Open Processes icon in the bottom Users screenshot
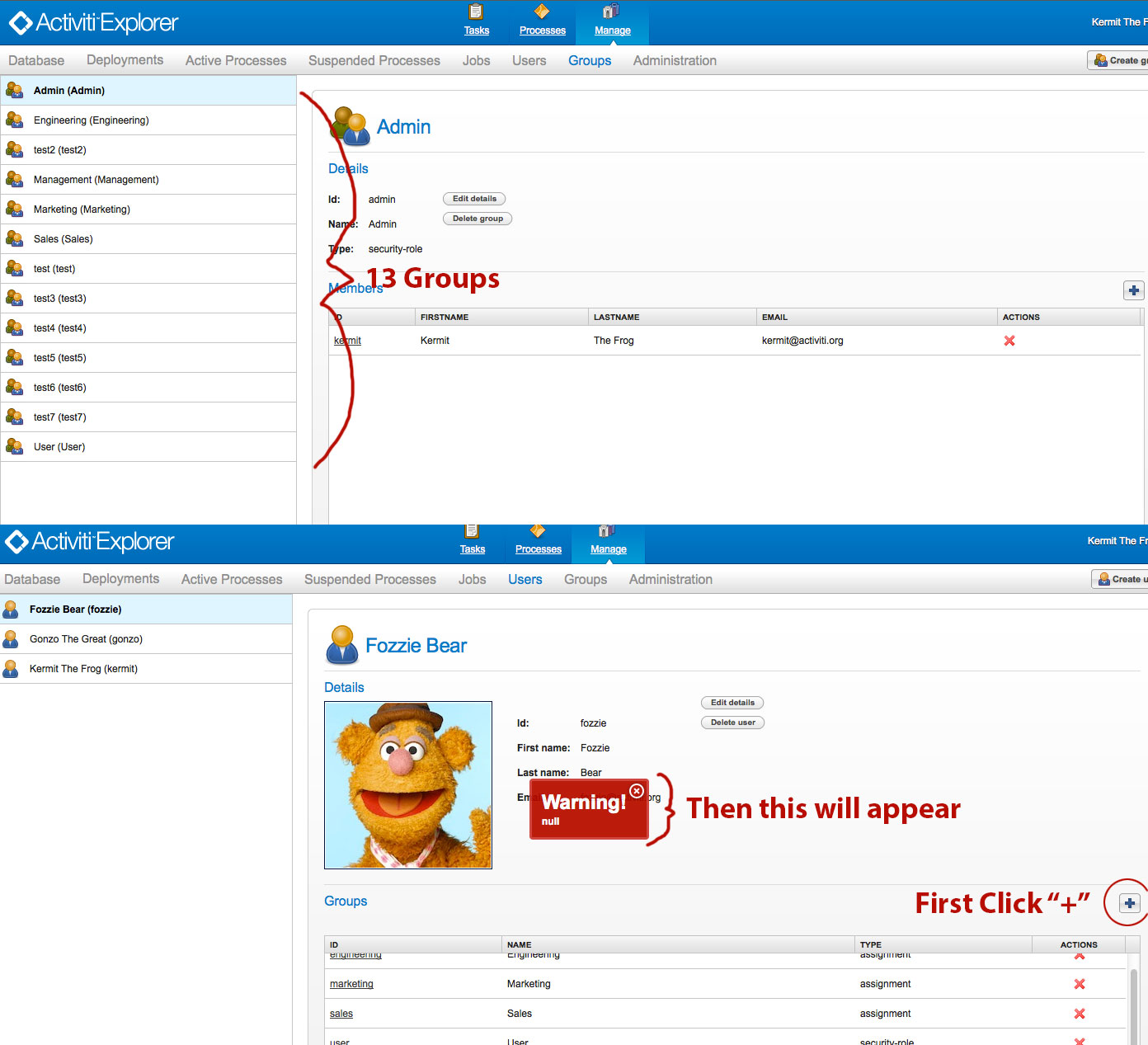The image size is (1148, 1045). click(x=538, y=531)
